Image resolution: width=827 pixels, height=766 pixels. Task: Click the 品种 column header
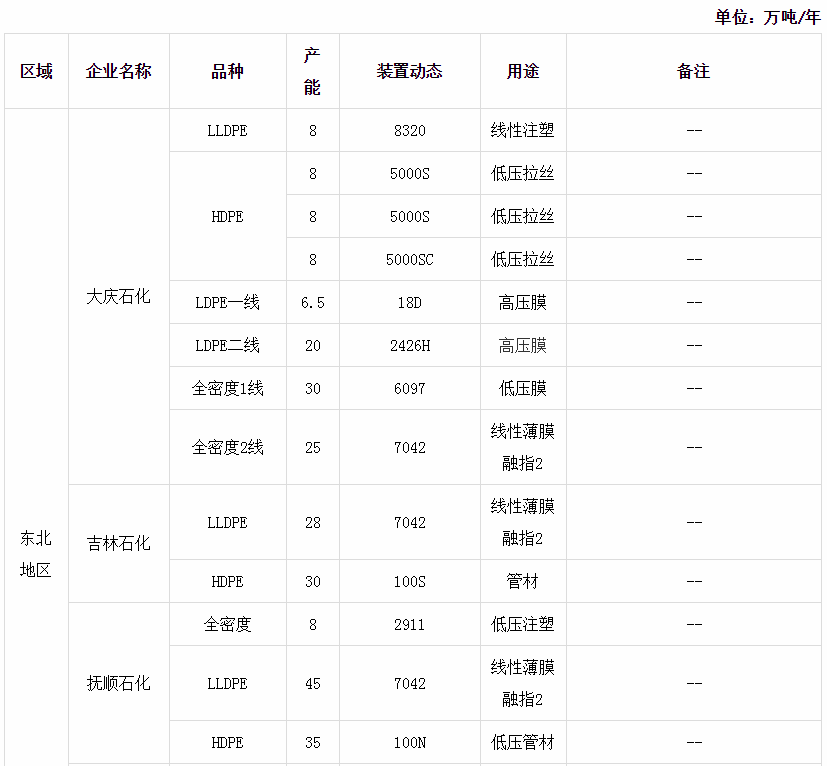(227, 71)
